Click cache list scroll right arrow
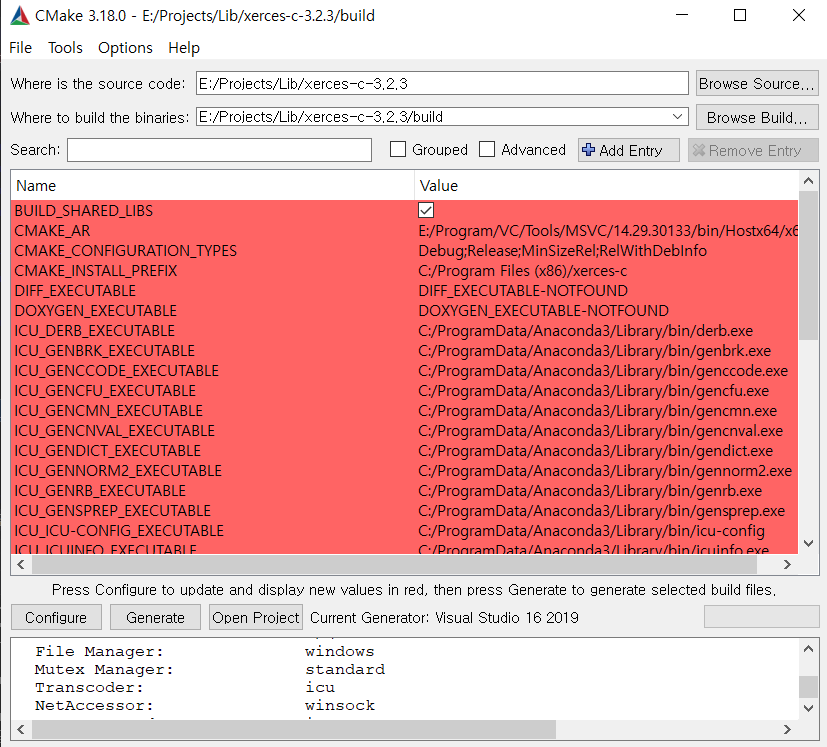The width and height of the screenshot is (827, 747). [787, 564]
